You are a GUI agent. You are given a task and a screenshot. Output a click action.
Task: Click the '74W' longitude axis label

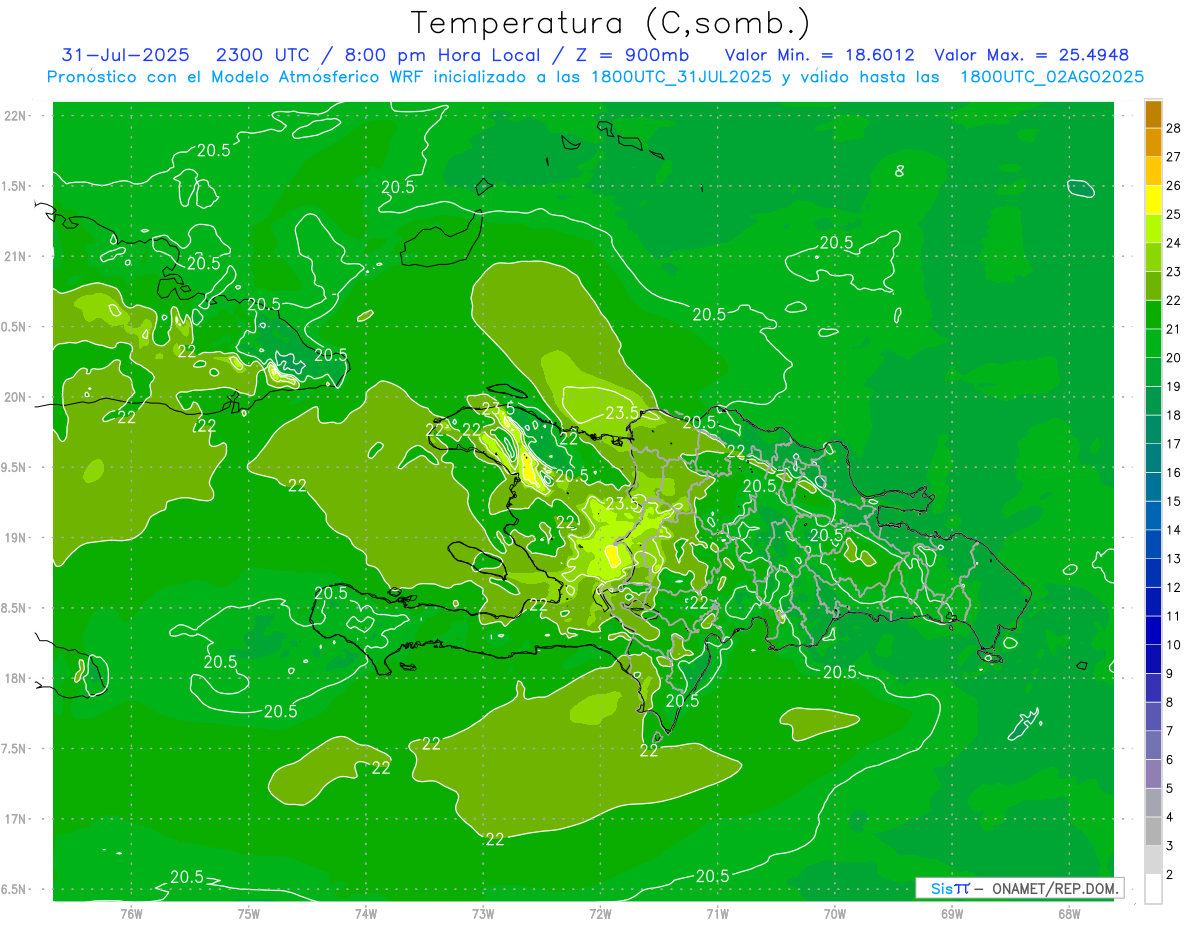click(365, 914)
